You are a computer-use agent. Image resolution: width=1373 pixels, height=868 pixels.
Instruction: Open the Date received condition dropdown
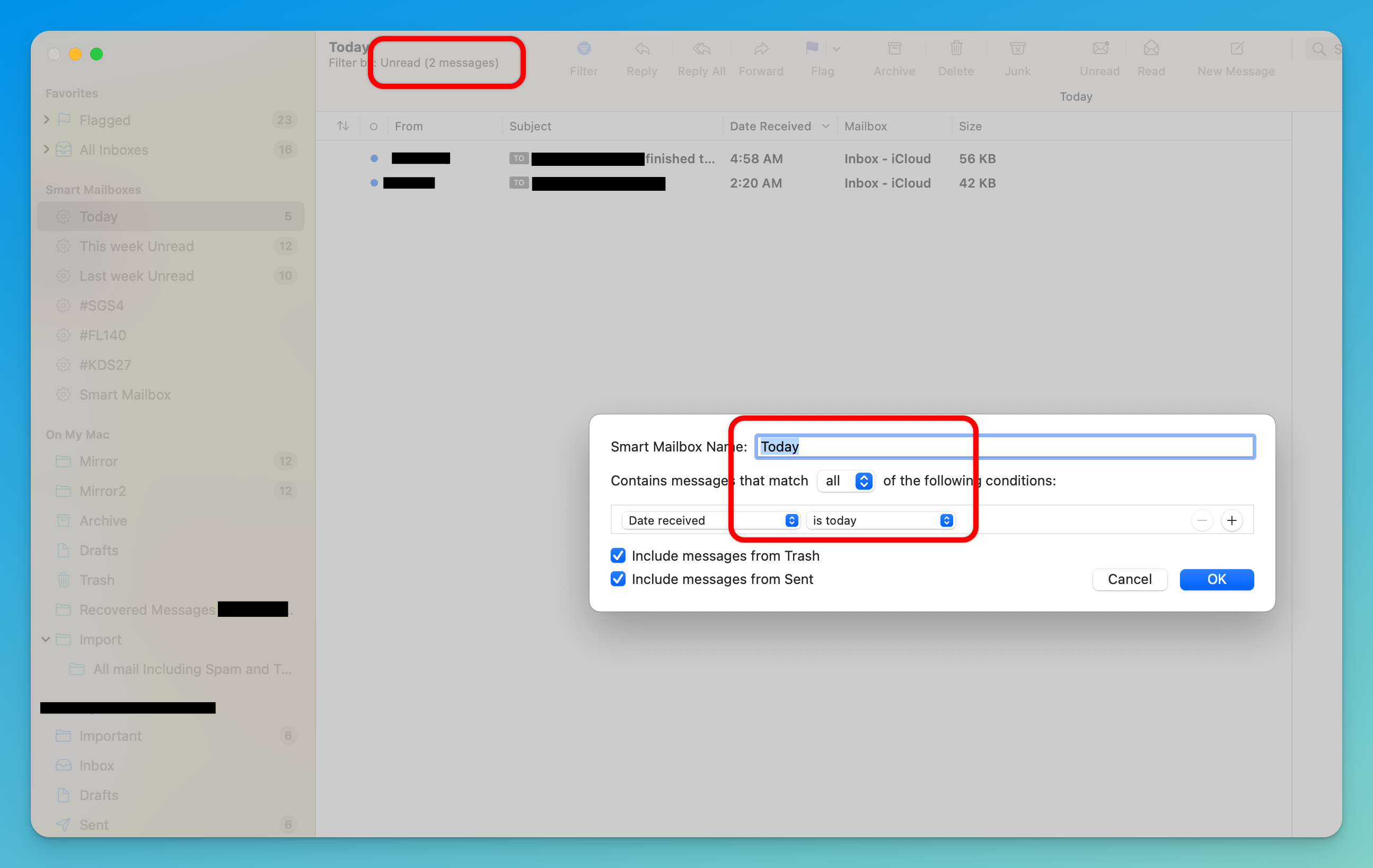pos(711,520)
